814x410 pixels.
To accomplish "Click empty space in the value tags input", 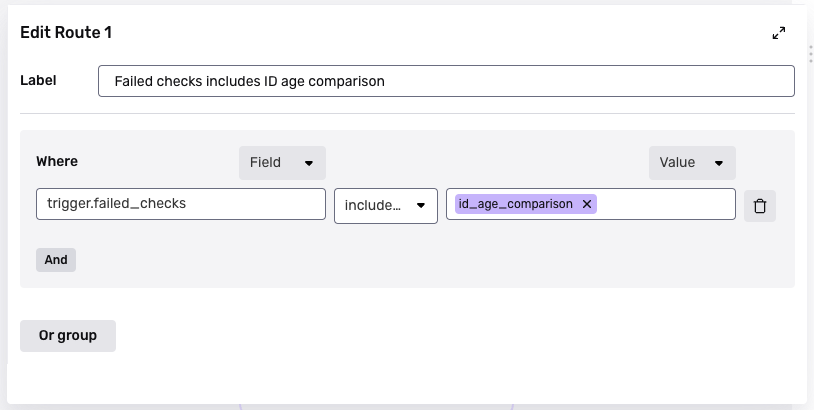I will [x=665, y=204].
